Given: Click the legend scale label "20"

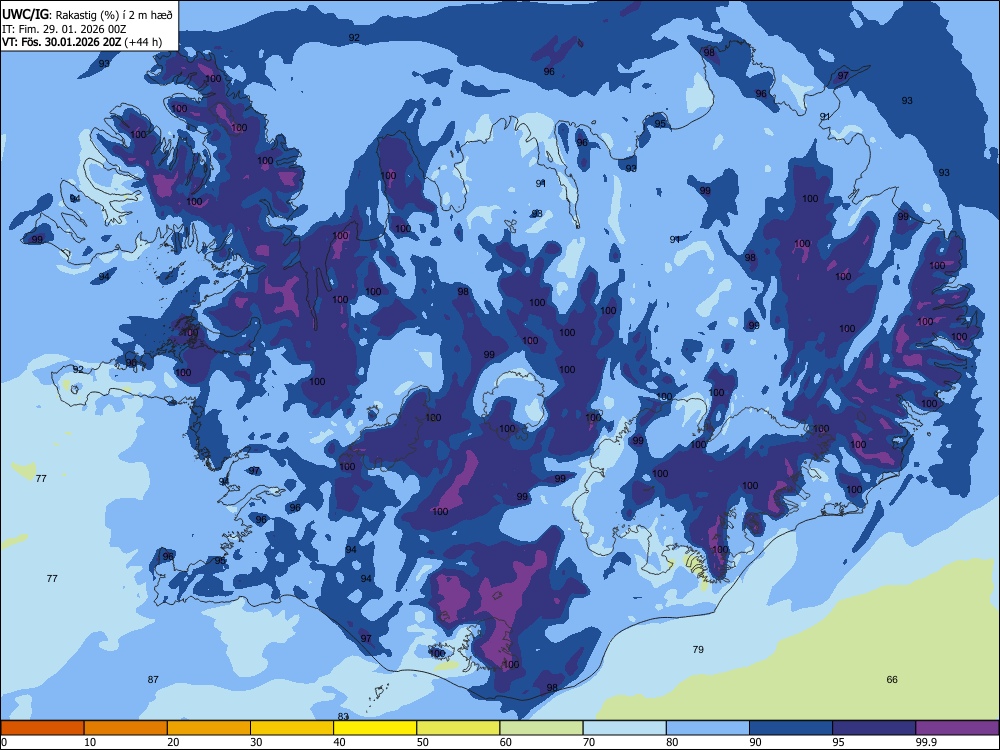Looking at the screenshot, I should pos(173,742).
